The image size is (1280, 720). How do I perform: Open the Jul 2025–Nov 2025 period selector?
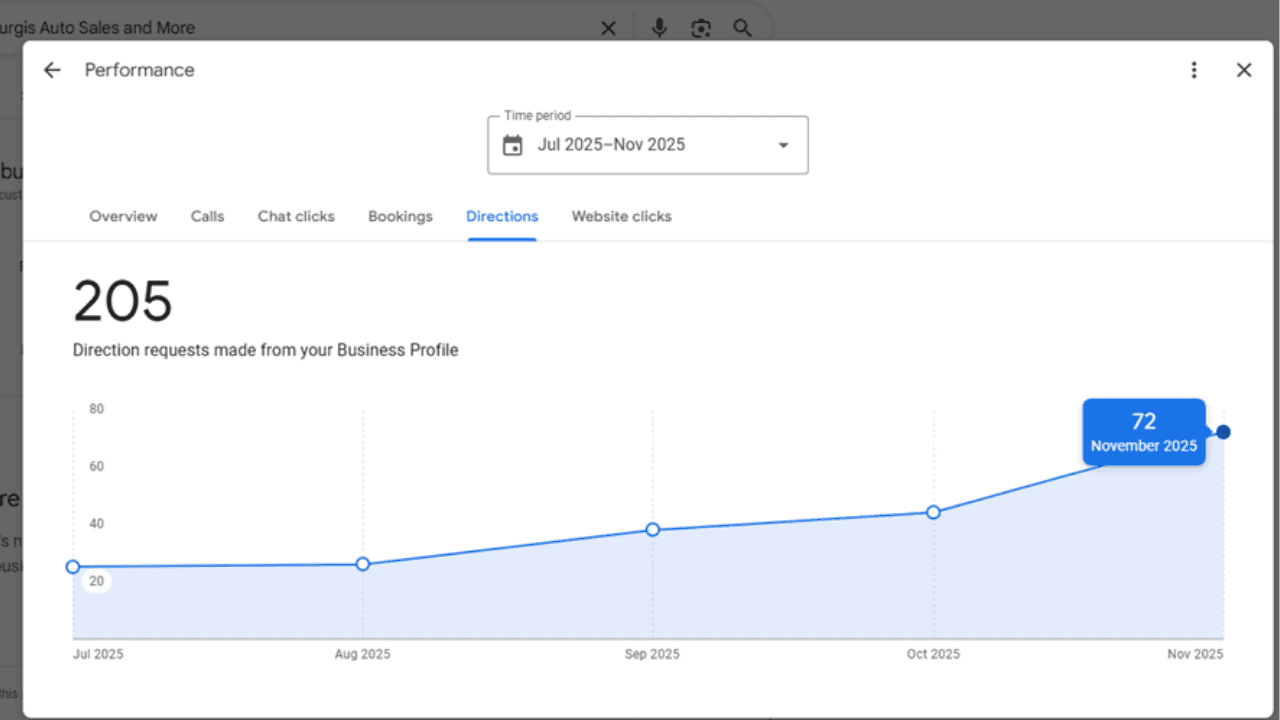point(611,145)
